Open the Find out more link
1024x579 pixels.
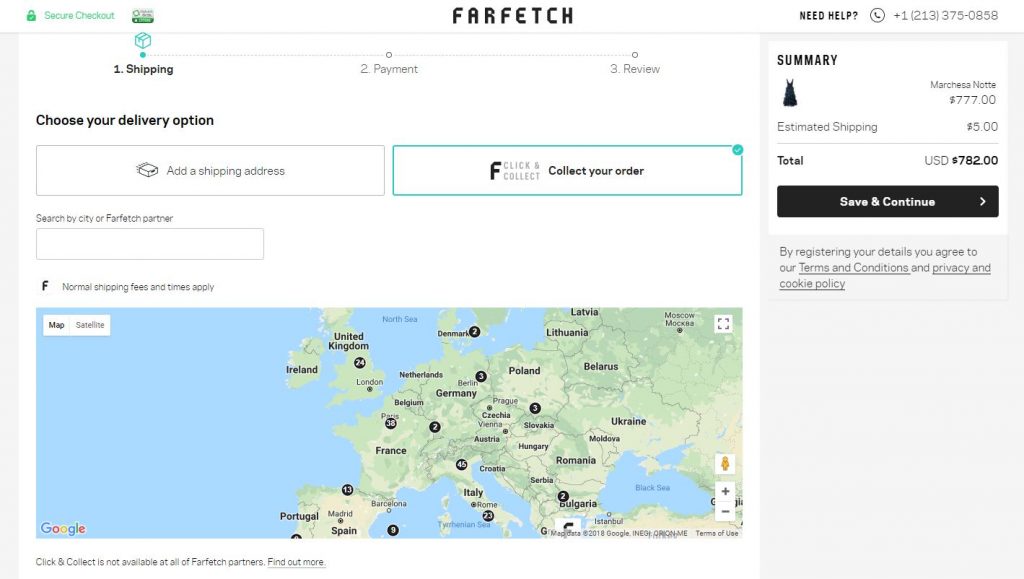pyautogui.click(x=296, y=561)
